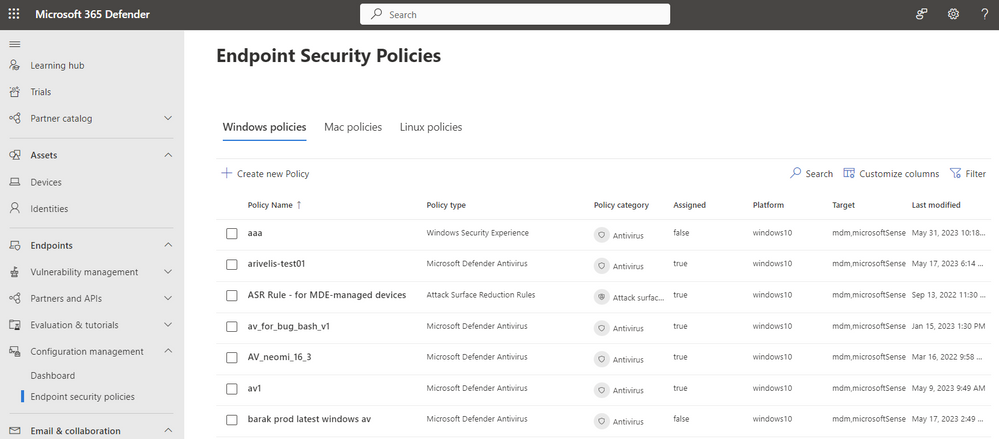The height and width of the screenshot is (439, 999).
Task: Click the Configuration management icon
Action: (15, 351)
